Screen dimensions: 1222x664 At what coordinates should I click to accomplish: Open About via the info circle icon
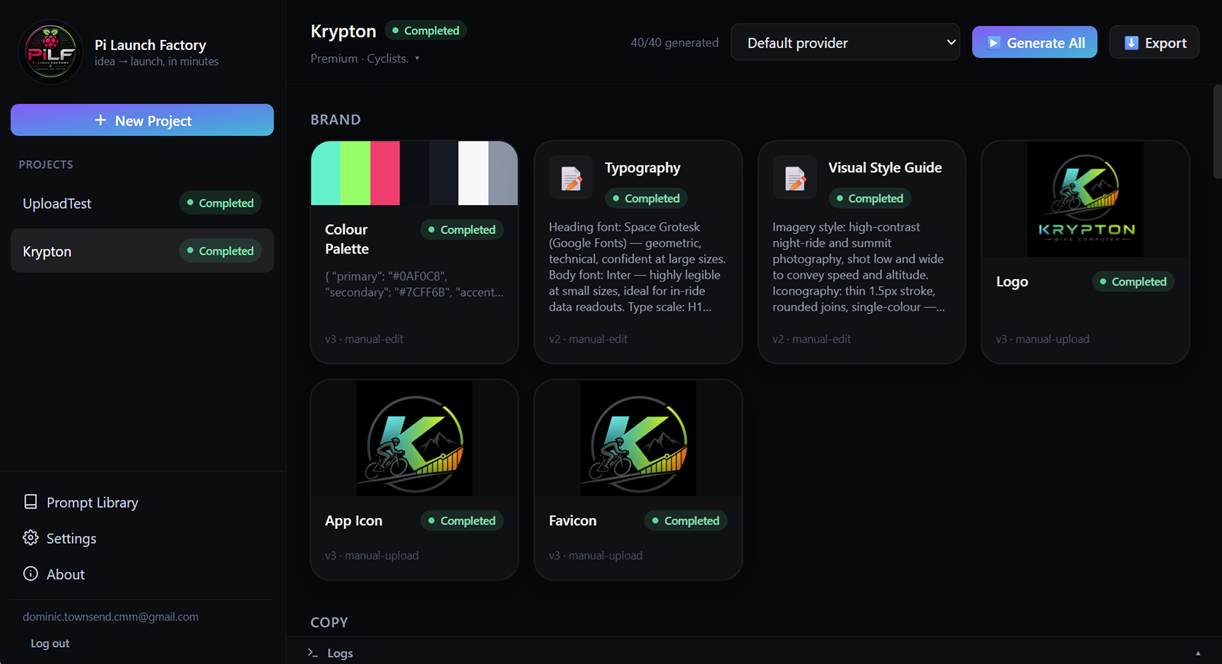click(x=30, y=574)
